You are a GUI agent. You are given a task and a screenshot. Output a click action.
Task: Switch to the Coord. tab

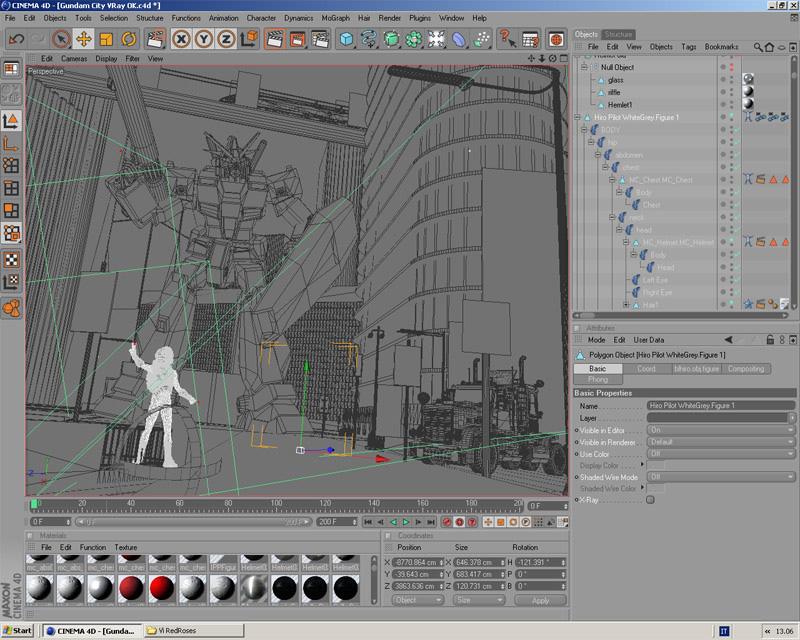click(646, 369)
